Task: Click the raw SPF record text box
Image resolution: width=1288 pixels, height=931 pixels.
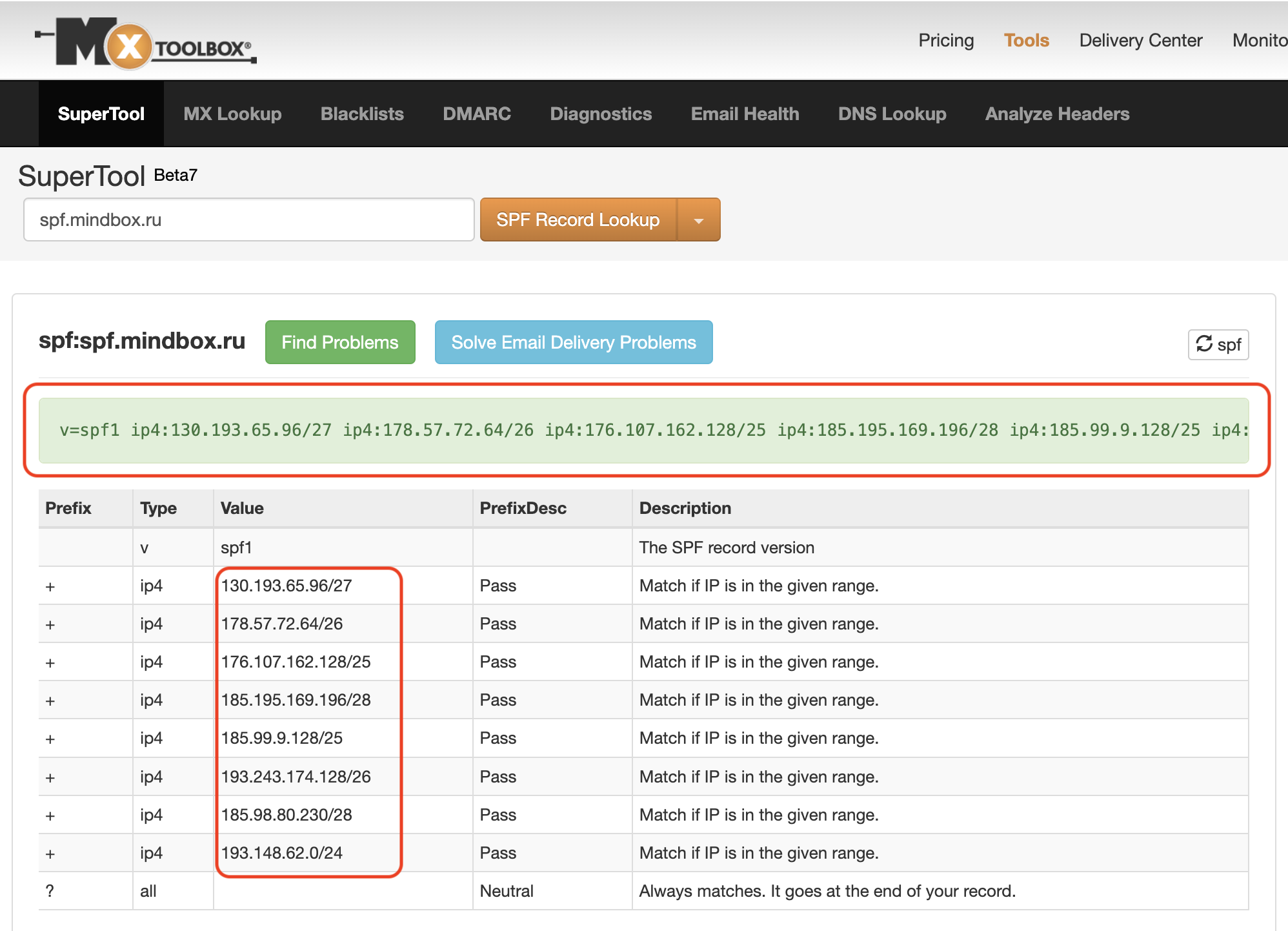Action: pos(643,430)
